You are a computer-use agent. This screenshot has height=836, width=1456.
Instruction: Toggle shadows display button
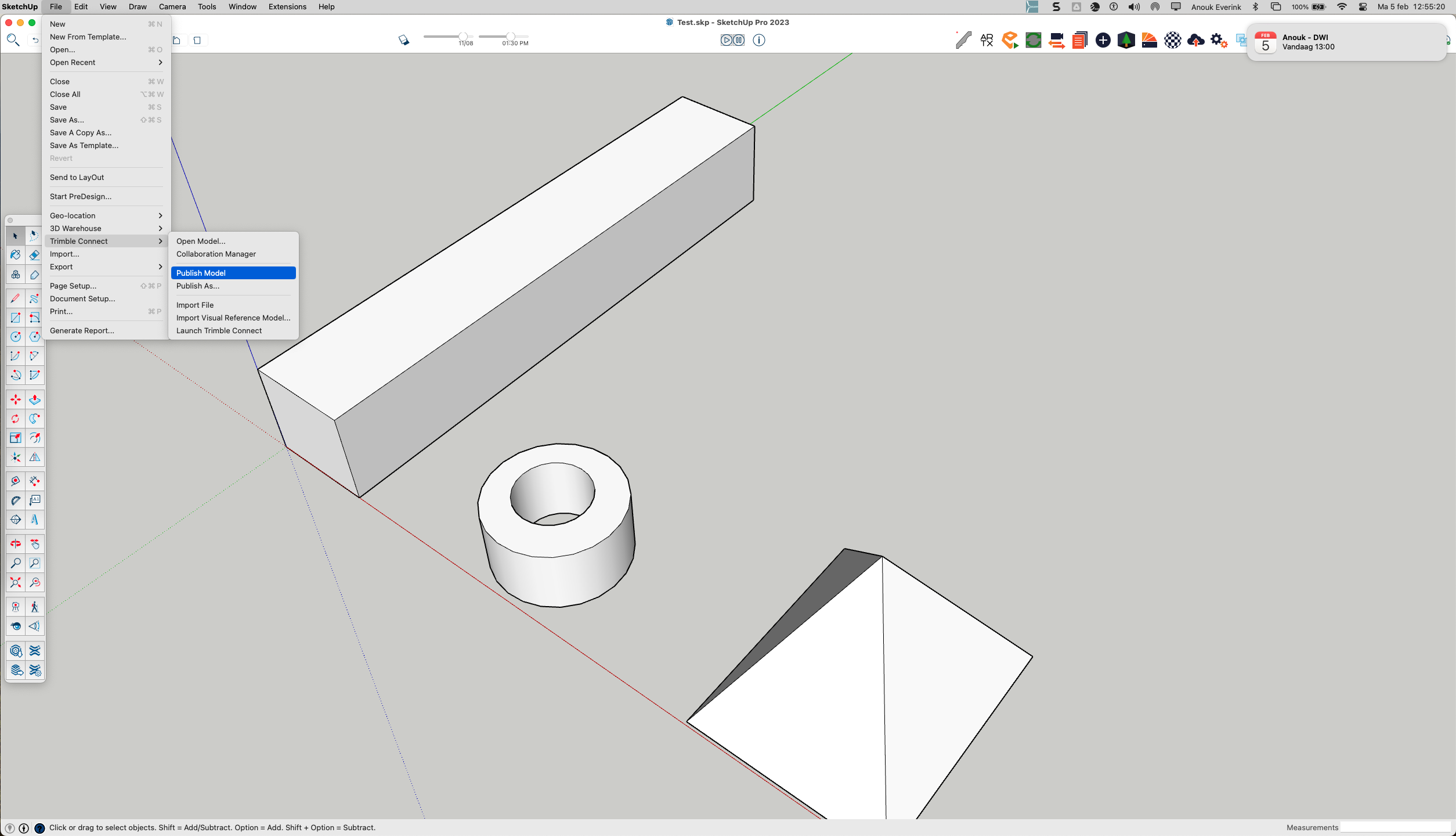coord(404,40)
